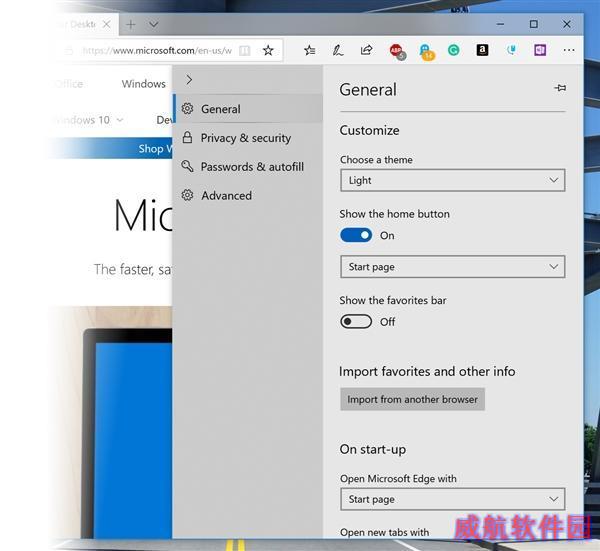Click the OneNote Web Clipper icon
The height and width of the screenshot is (551, 600).
pyautogui.click(x=540, y=50)
